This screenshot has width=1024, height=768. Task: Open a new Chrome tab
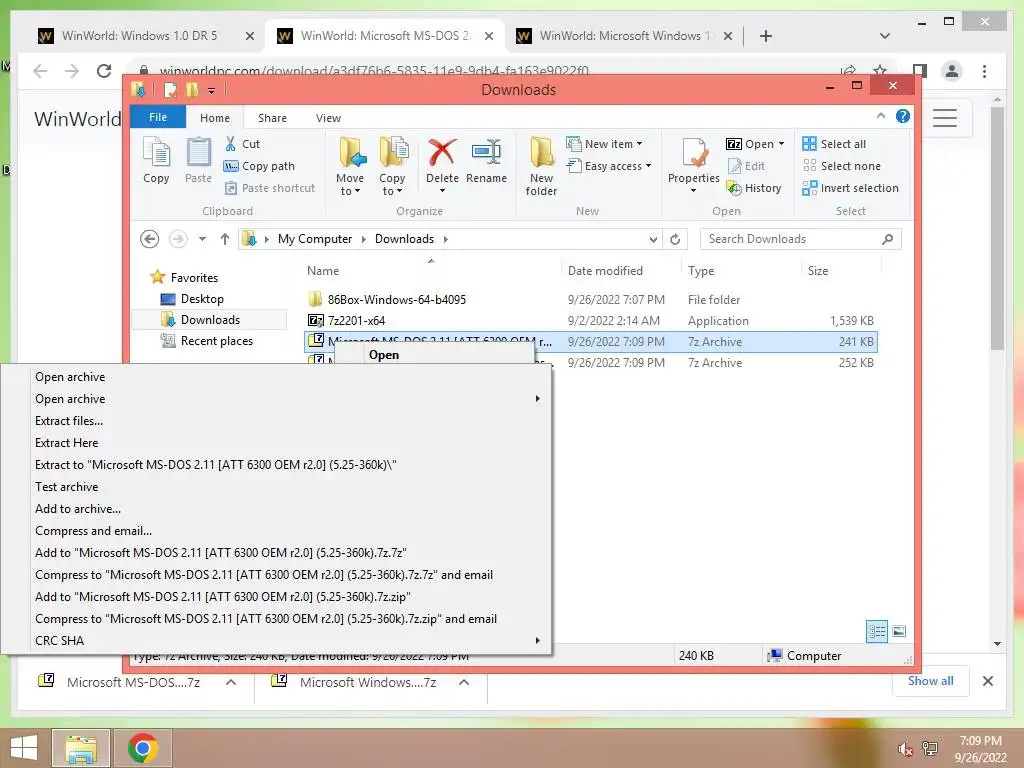(766, 36)
